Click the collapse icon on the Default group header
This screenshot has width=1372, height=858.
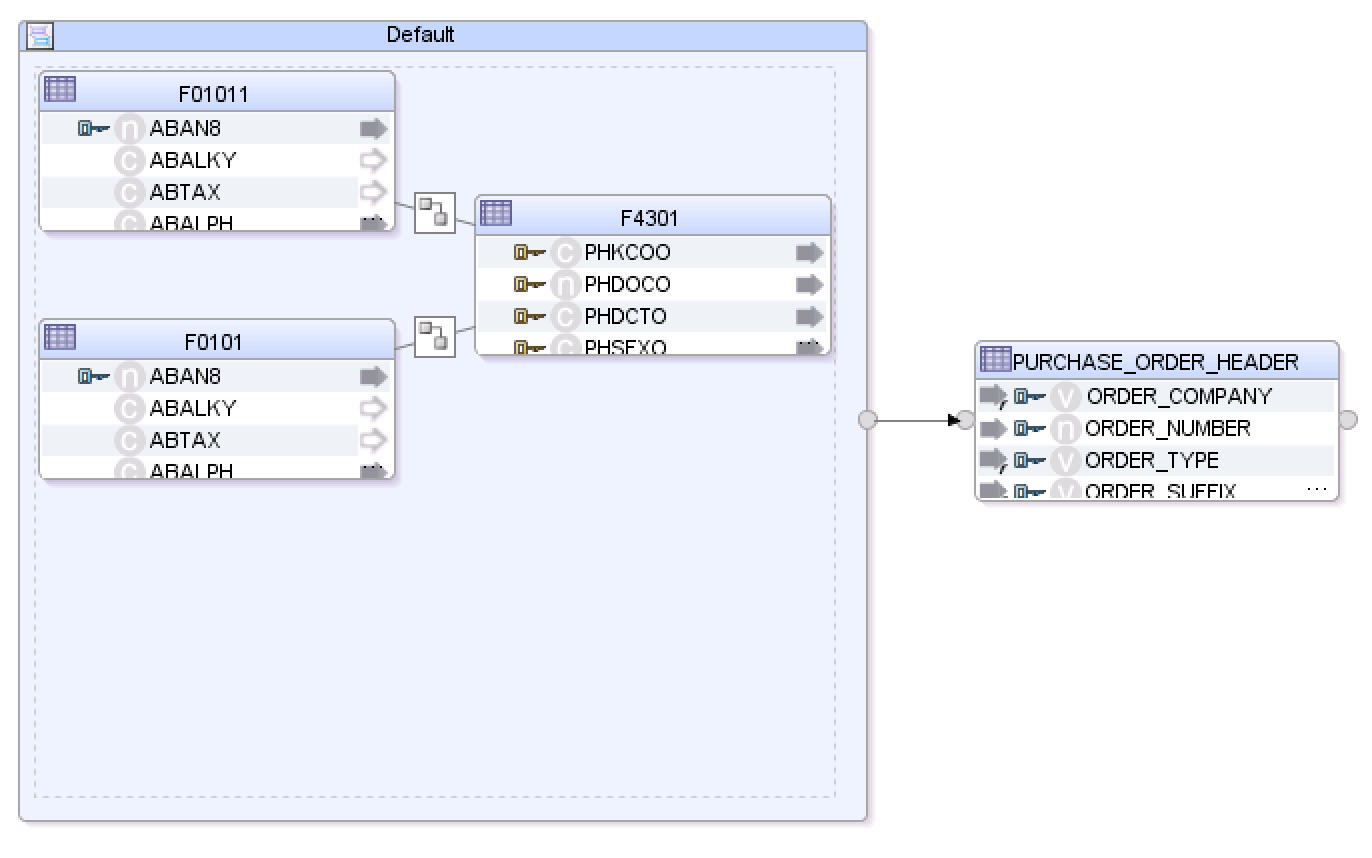coord(38,34)
